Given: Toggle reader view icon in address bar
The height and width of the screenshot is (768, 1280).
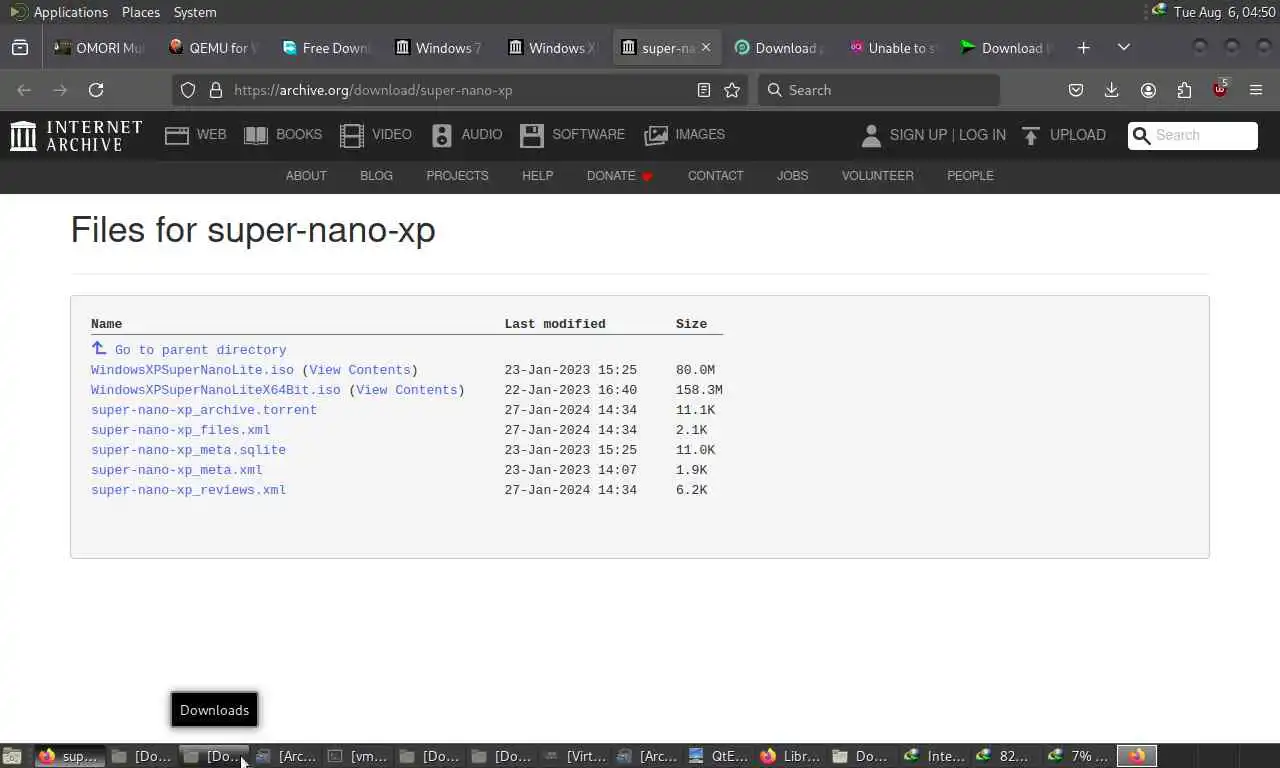Looking at the screenshot, I should pyautogui.click(x=704, y=90).
